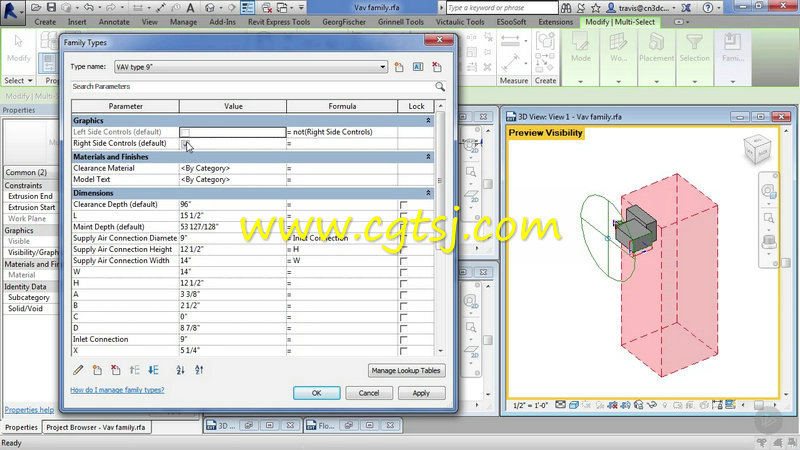Click the New Type icon beside Type name

coord(399,67)
